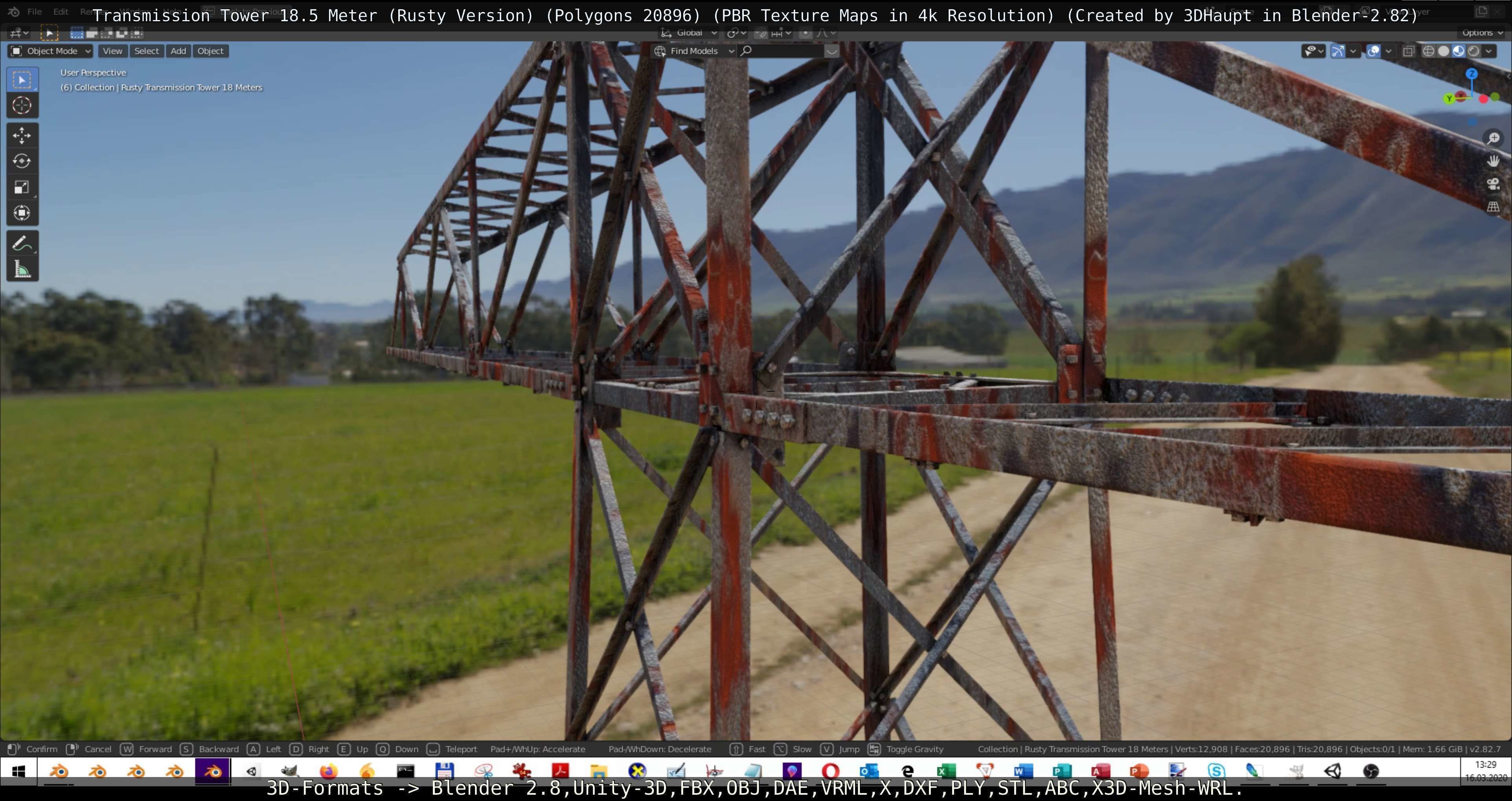The width and height of the screenshot is (1512, 801).
Task: Open proportional falloff dropdown
Action: (826, 33)
